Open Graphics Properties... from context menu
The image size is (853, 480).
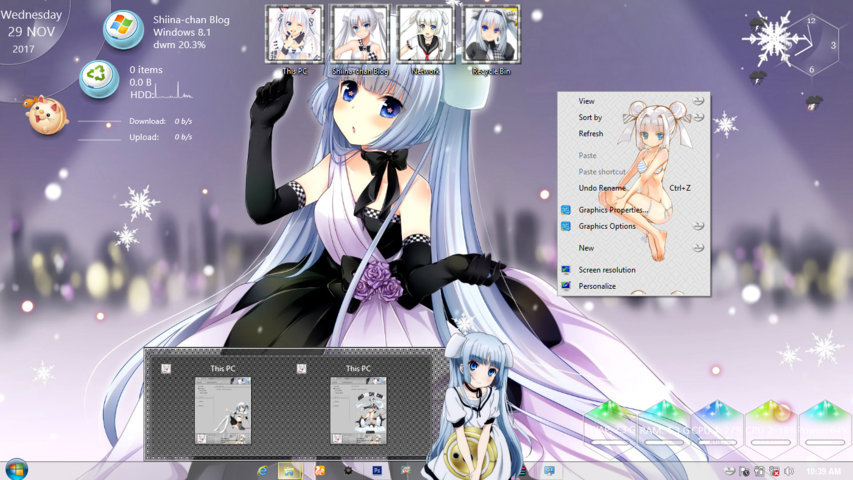pos(614,210)
